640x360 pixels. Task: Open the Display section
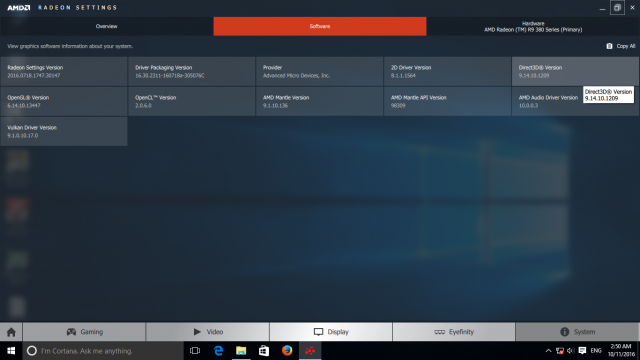[x=331, y=332]
